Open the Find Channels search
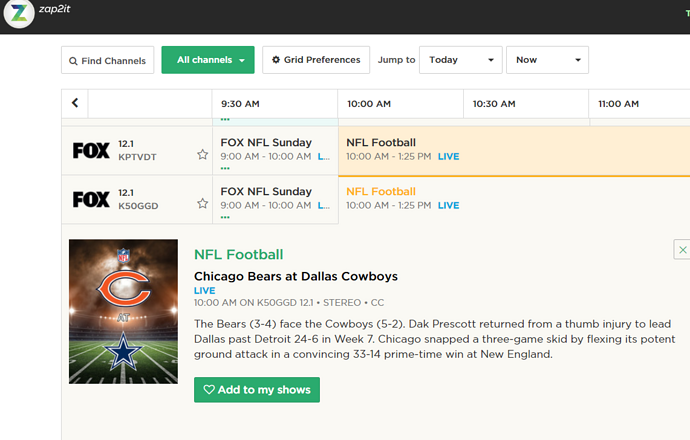This screenshot has height=440, width=690. click(108, 60)
